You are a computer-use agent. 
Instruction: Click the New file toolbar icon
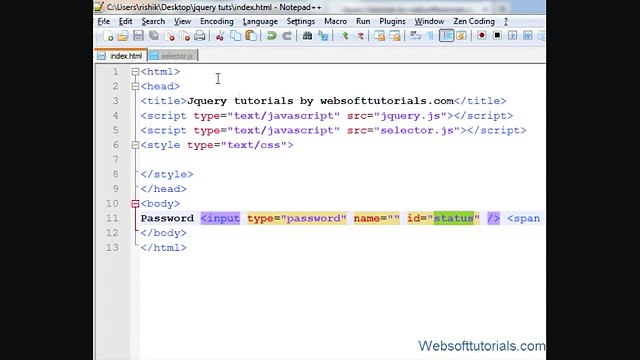point(109,36)
